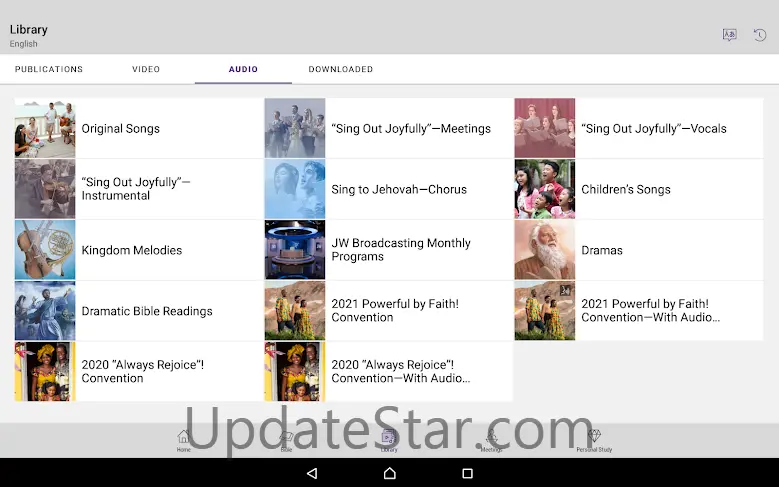Viewport: 779px width, 487px height.
Task: Select "2020 Always Rejoice! Convention—With Audio" title
Action: click(400, 371)
